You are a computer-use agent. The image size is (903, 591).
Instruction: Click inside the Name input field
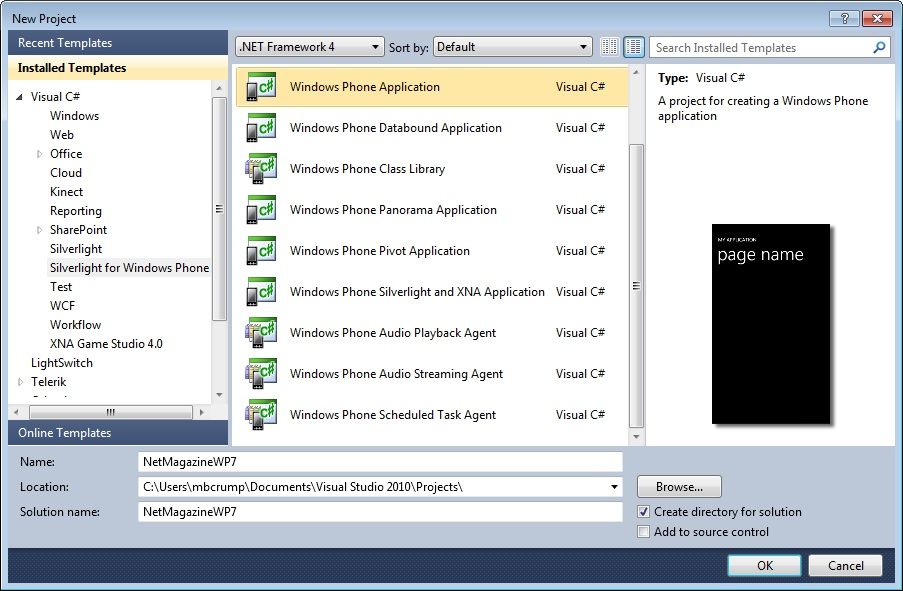[x=380, y=461]
